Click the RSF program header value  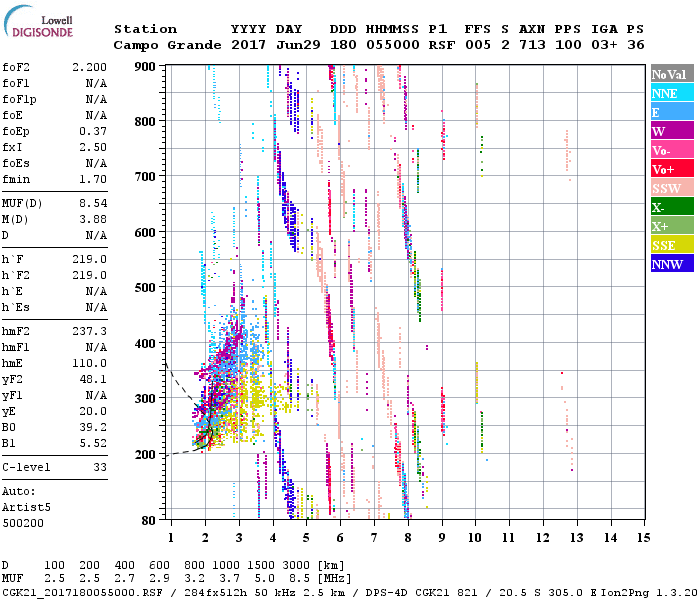[442, 45]
